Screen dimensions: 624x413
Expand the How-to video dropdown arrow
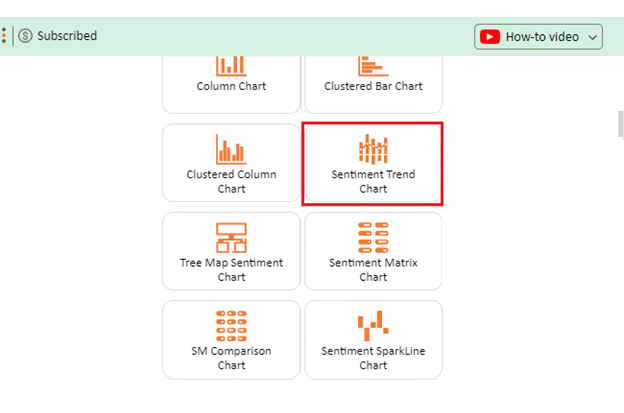click(x=593, y=37)
